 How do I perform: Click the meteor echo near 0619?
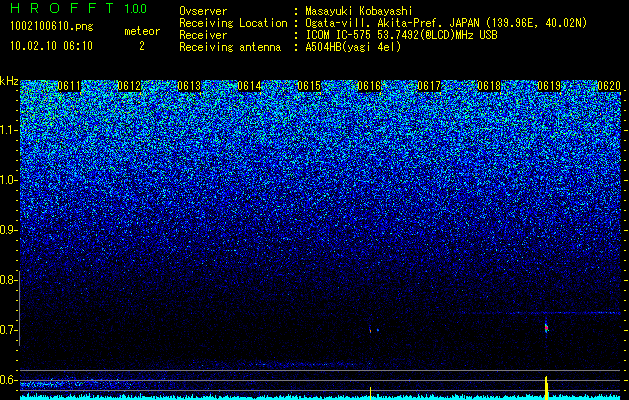546,328
